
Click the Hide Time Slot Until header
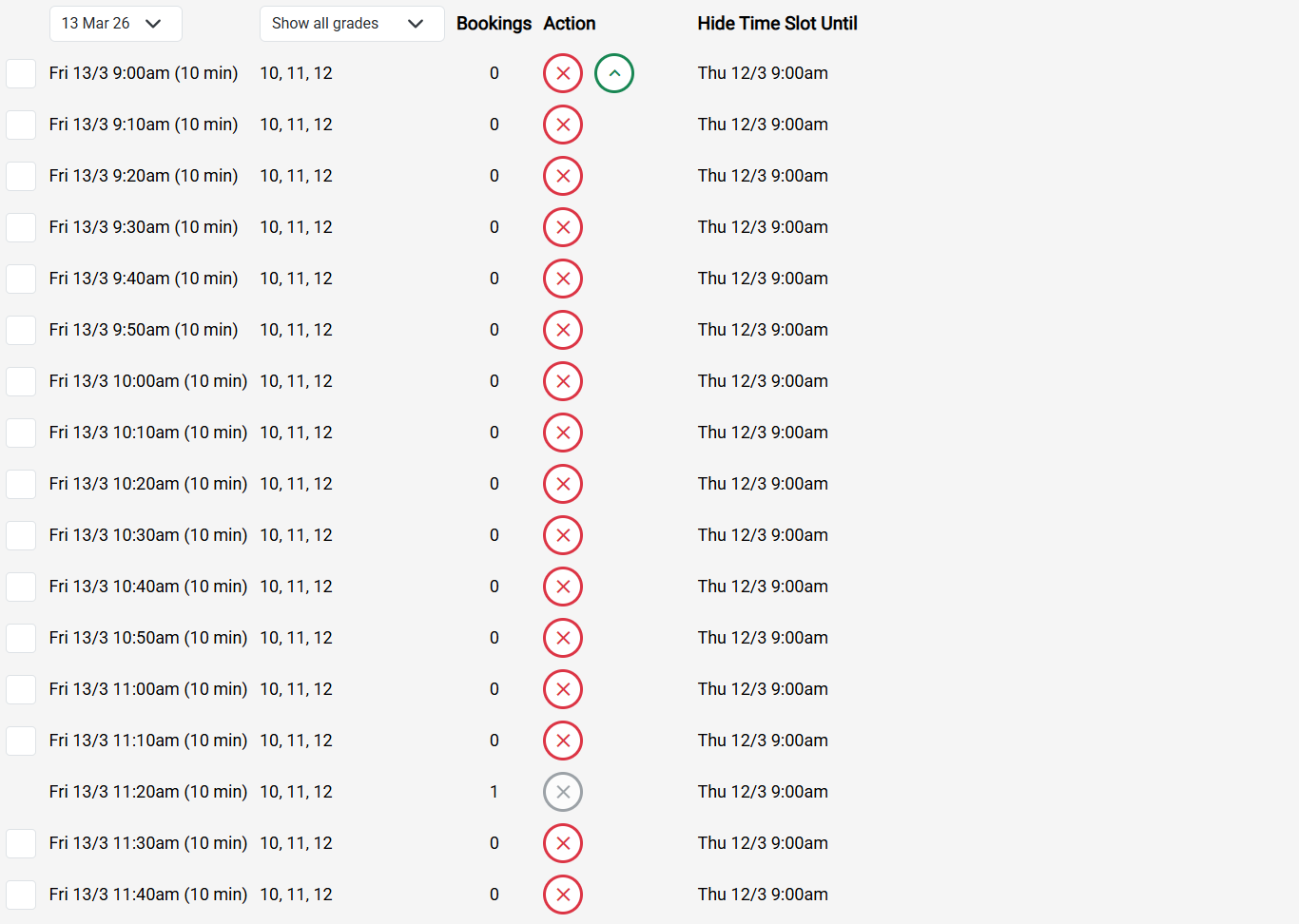coord(777,24)
